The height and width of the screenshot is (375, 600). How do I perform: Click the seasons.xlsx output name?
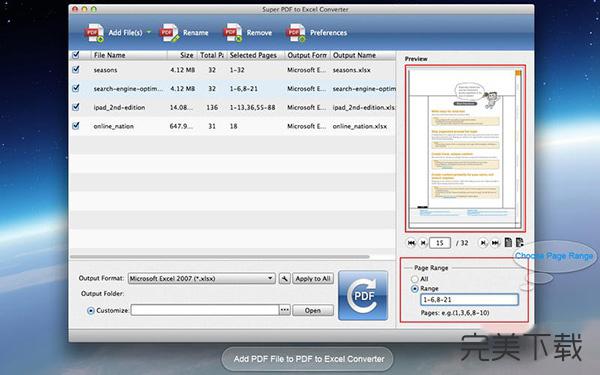(x=352, y=70)
